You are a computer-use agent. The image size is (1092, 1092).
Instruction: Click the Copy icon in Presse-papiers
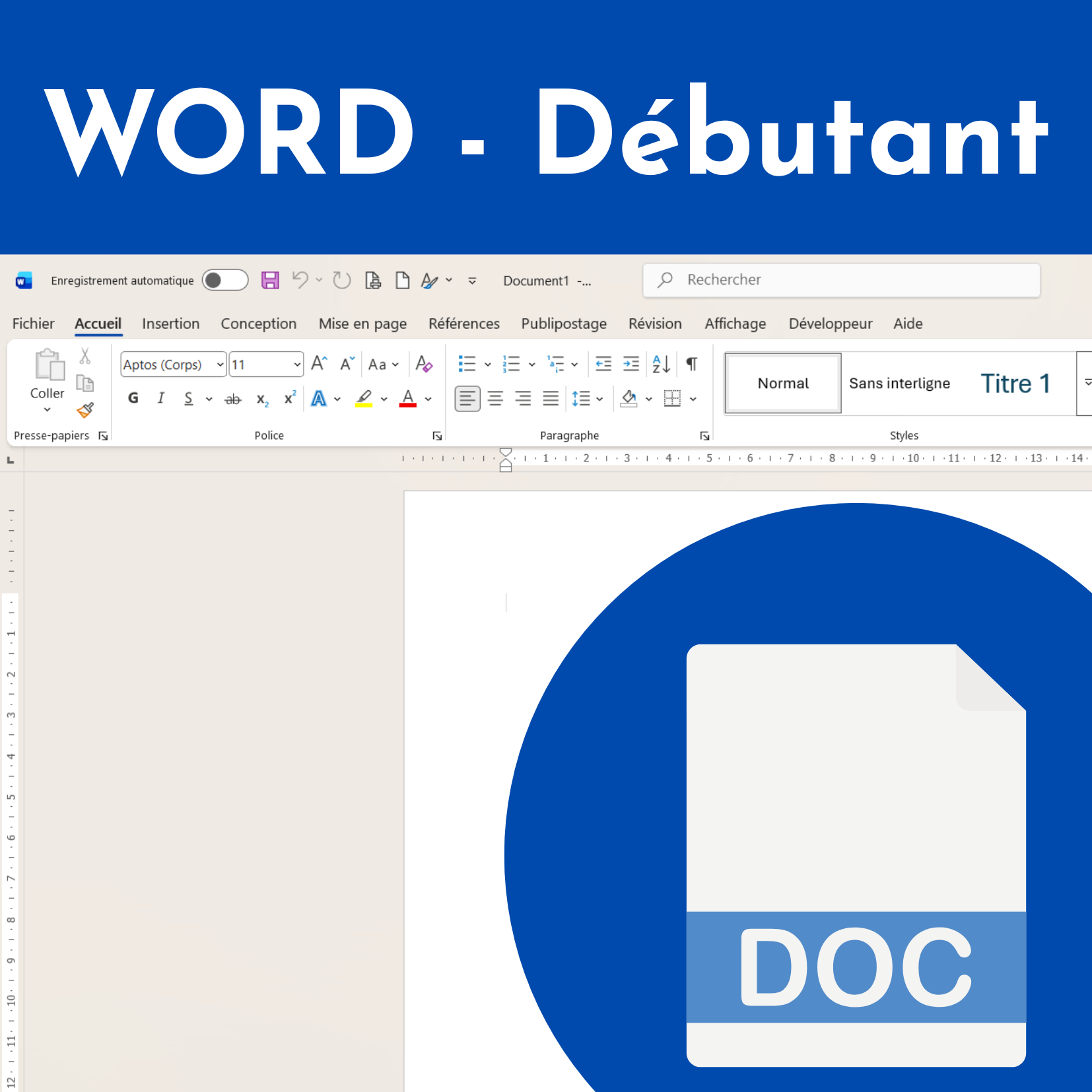pos(85,384)
